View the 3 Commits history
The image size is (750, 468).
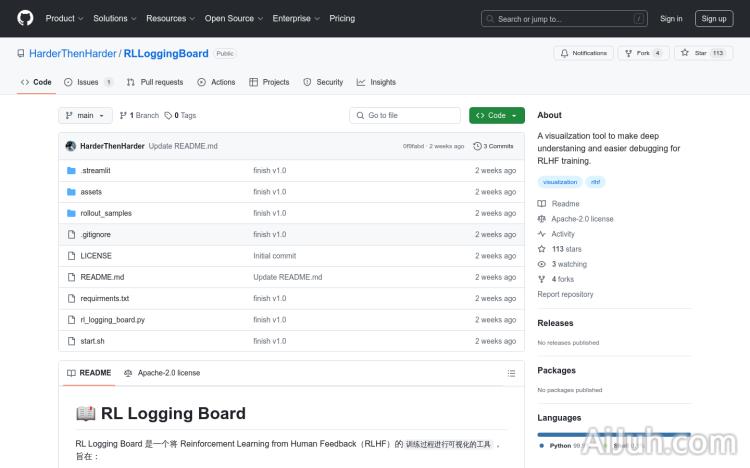493,146
